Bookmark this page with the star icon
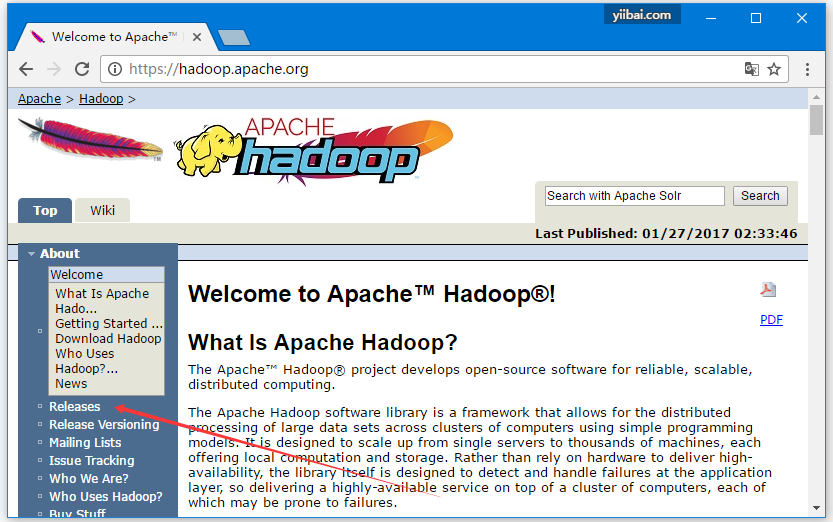 (x=774, y=69)
